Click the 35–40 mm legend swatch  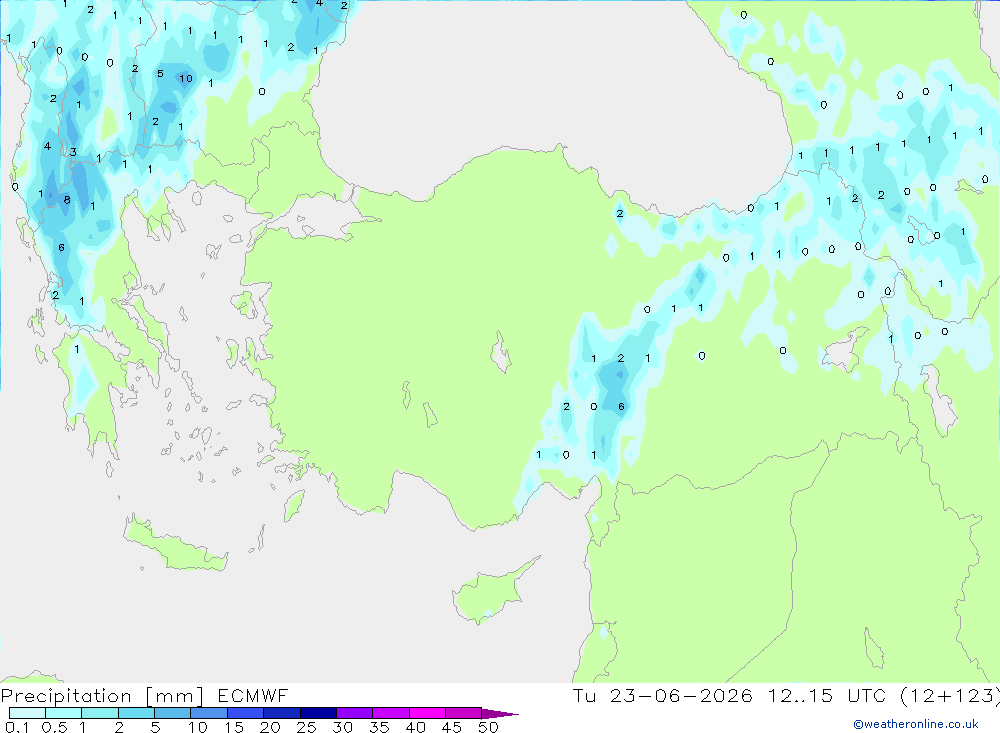coord(391,713)
